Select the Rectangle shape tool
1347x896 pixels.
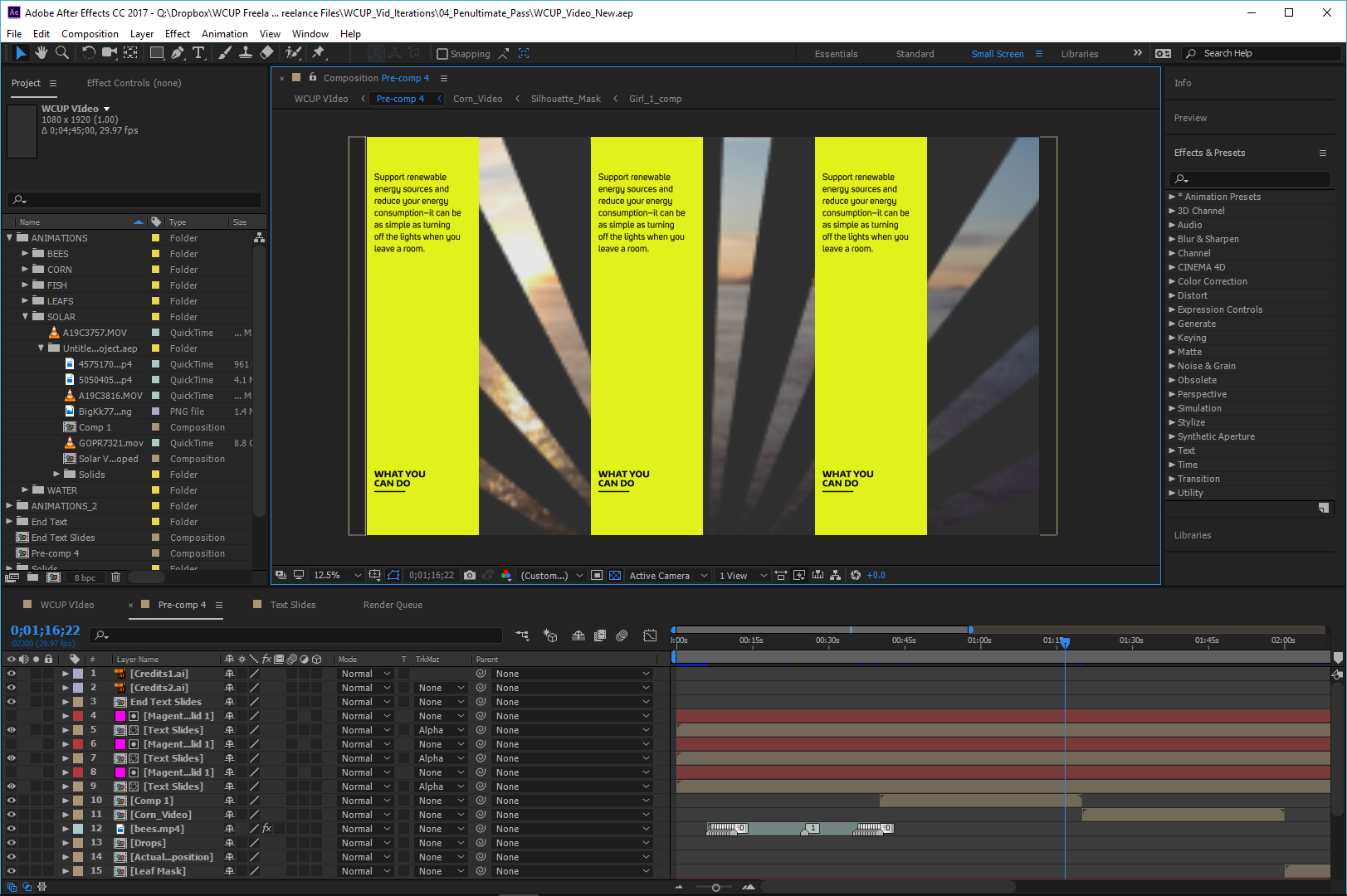click(156, 53)
